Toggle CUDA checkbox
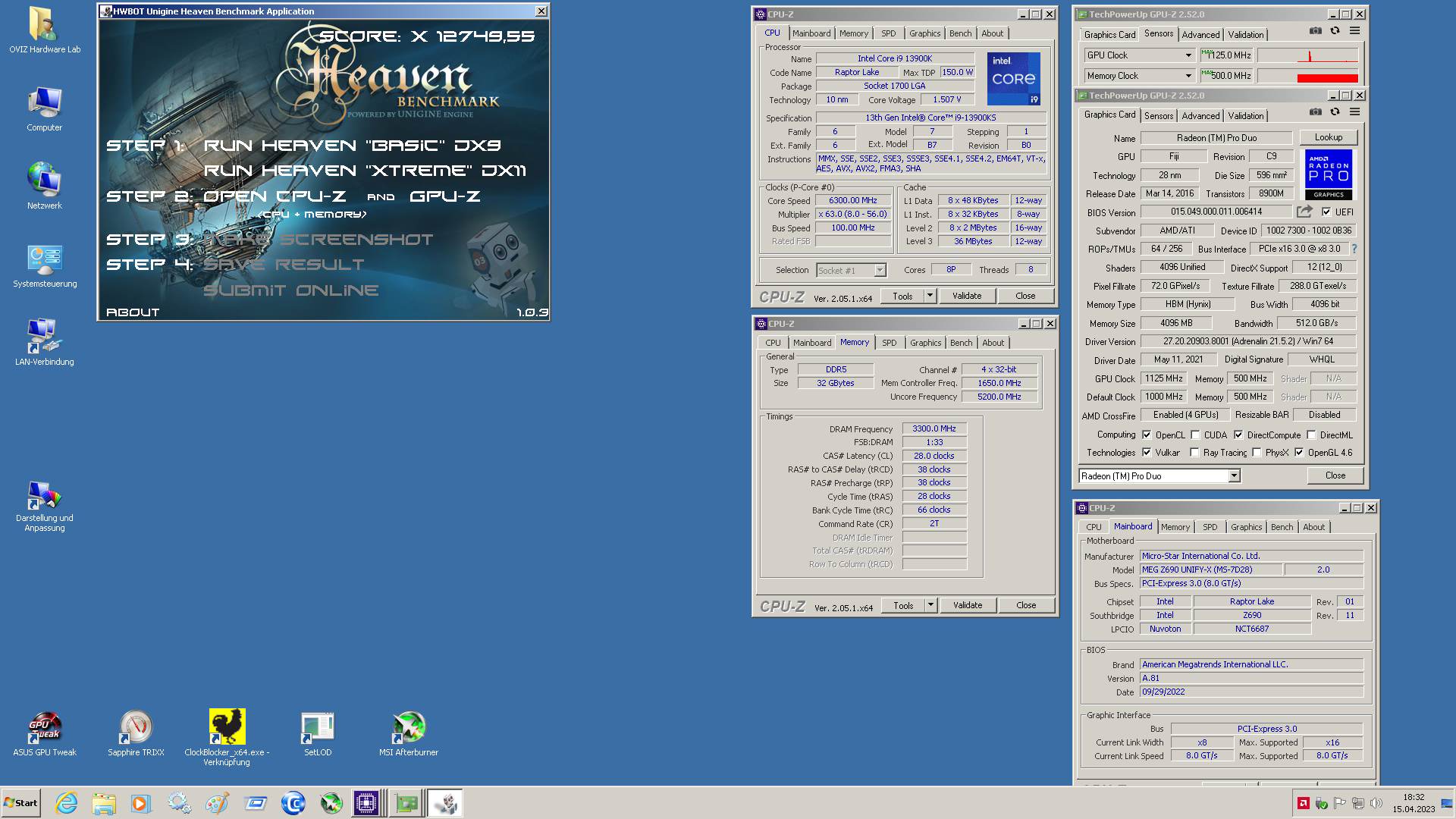This screenshot has height=819, width=1456. [x=1195, y=435]
